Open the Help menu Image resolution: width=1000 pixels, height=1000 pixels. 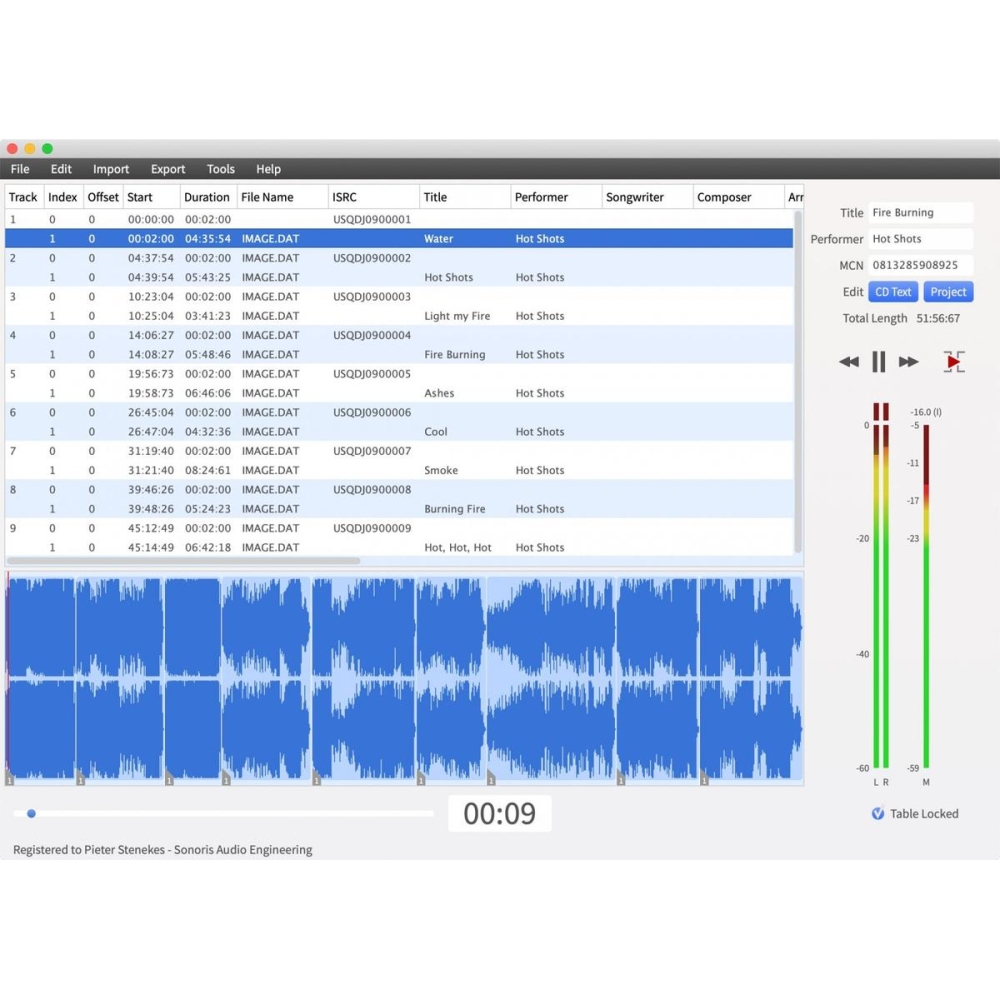tap(268, 169)
